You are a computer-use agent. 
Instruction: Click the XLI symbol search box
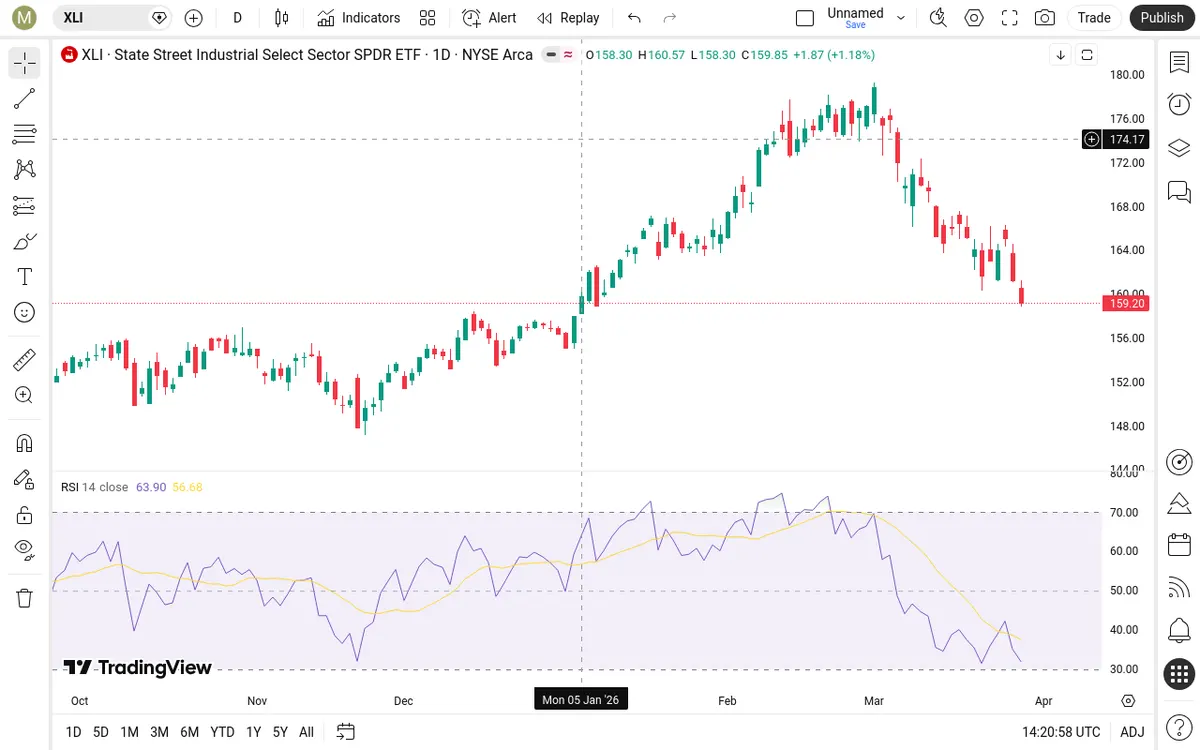tap(113, 18)
